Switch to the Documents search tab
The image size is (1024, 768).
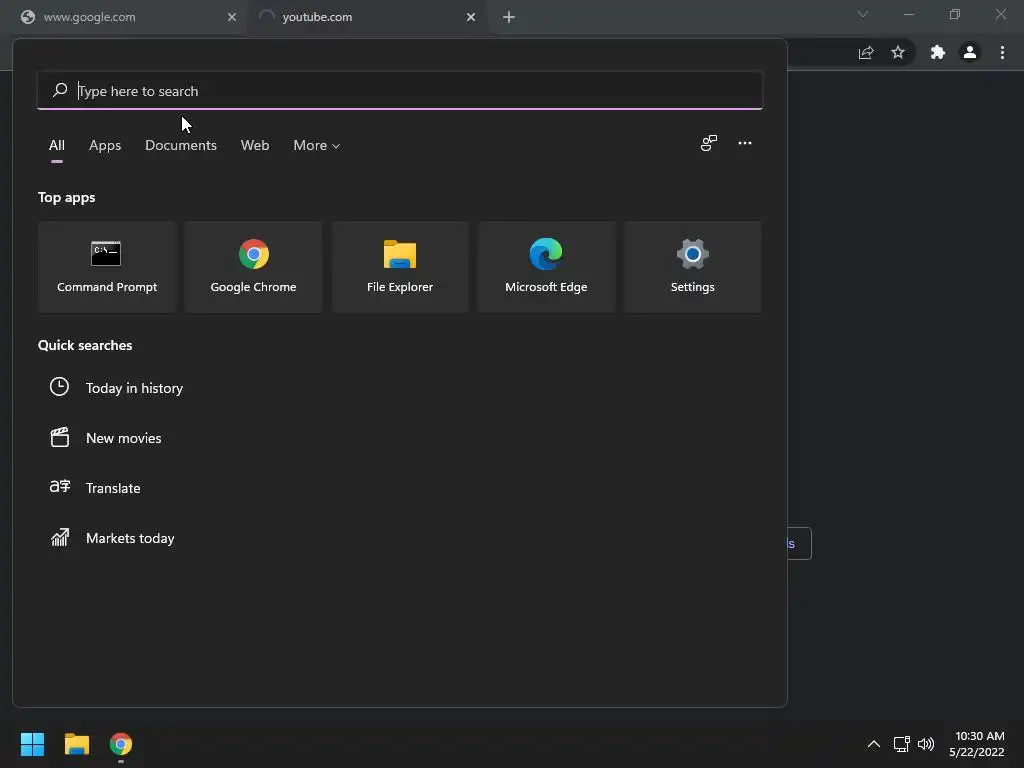click(x=181, y=146)
